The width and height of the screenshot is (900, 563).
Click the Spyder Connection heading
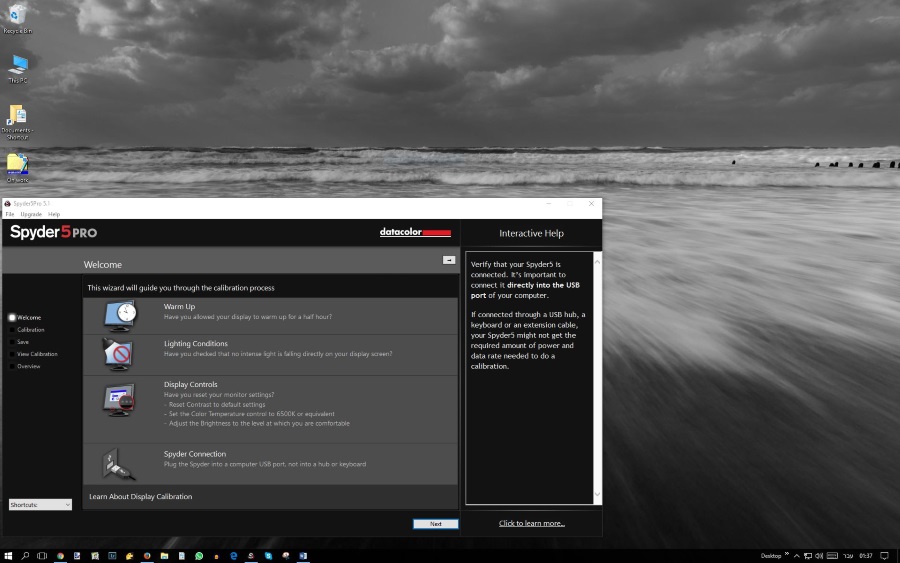click(x=195, y=454)
